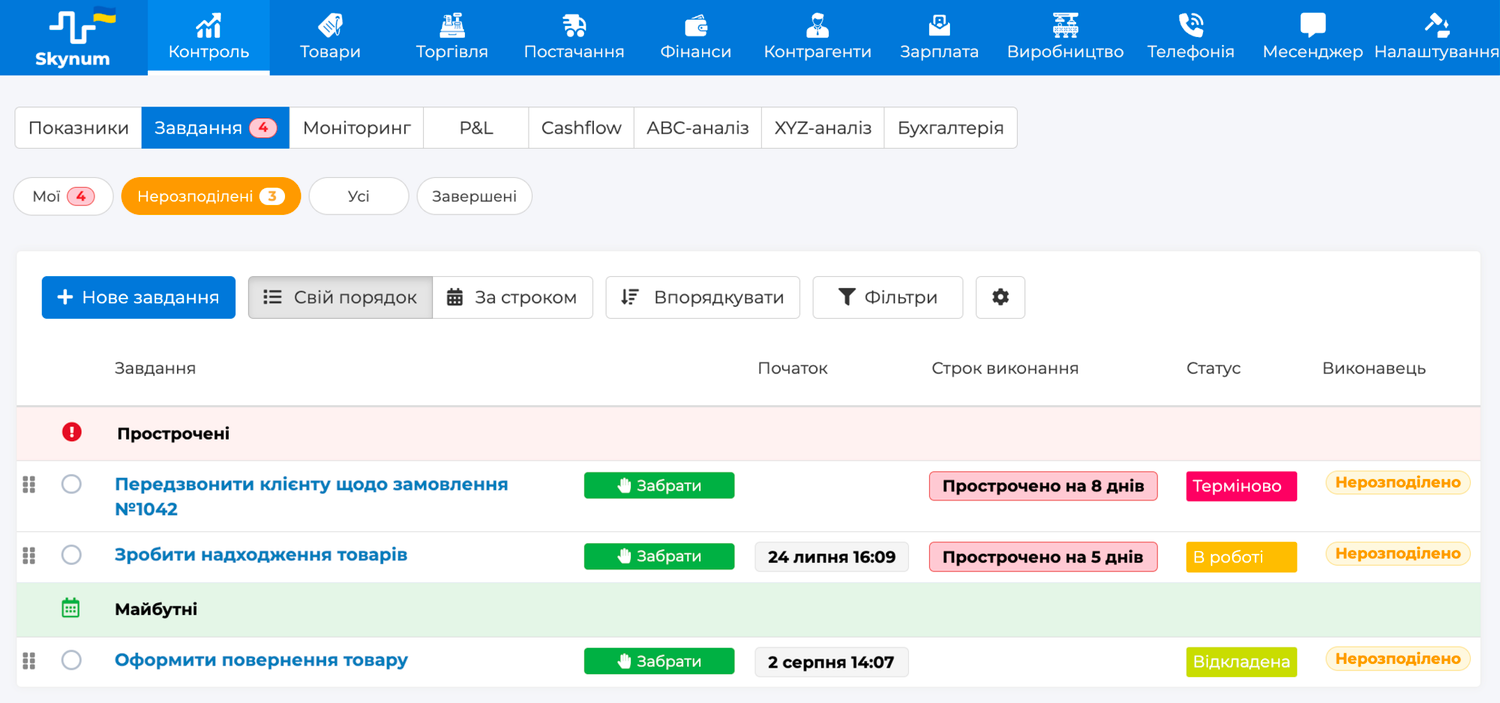Select the Нерозподілені filter pill
Image resolution: width=1500 pixels, height=703 pixels.
211,196
